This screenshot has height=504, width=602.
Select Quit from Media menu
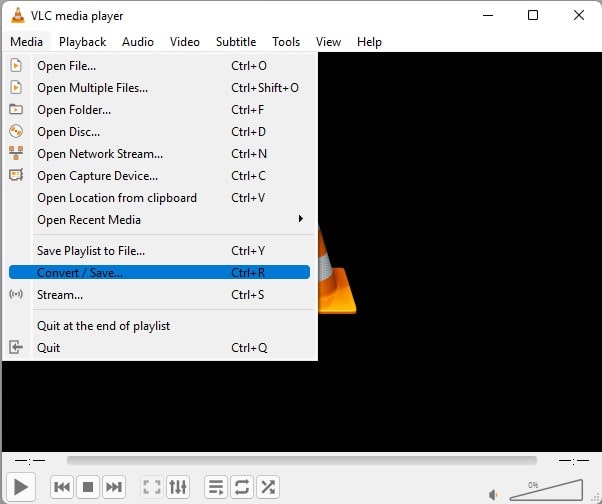click(x=49, y=348)
